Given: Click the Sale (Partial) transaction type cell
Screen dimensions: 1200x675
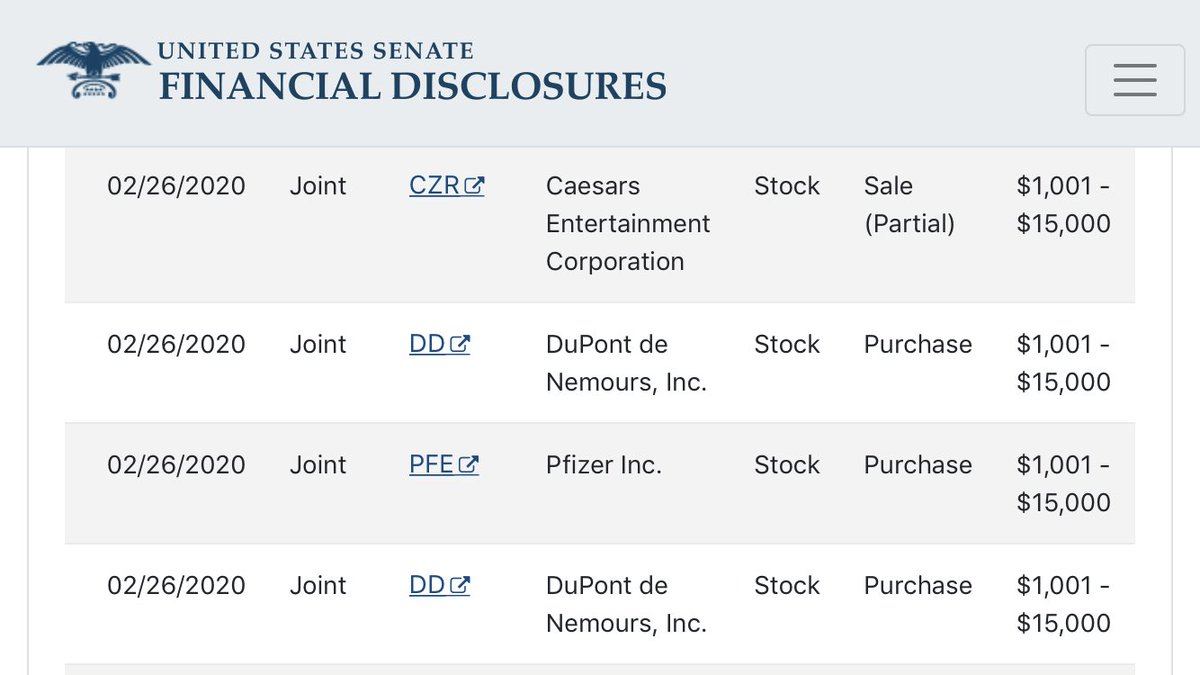Looking at the screenshot, I should click(x=910, y=205).
